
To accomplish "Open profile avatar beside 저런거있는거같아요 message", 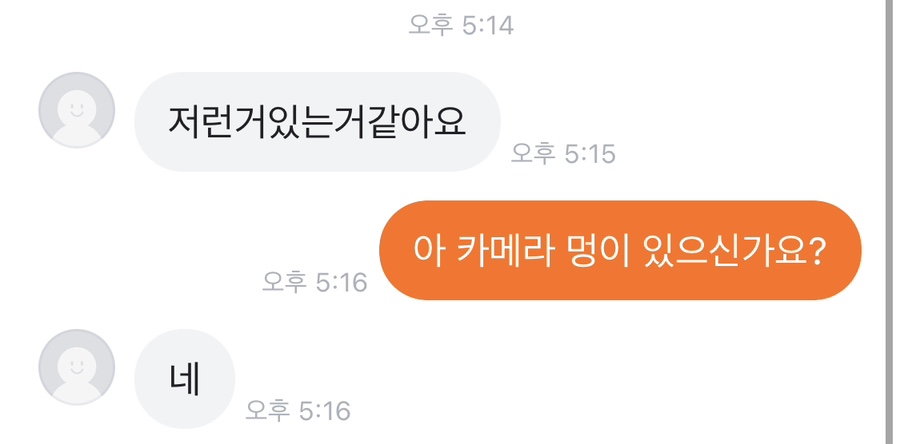I will click(77, 110).
